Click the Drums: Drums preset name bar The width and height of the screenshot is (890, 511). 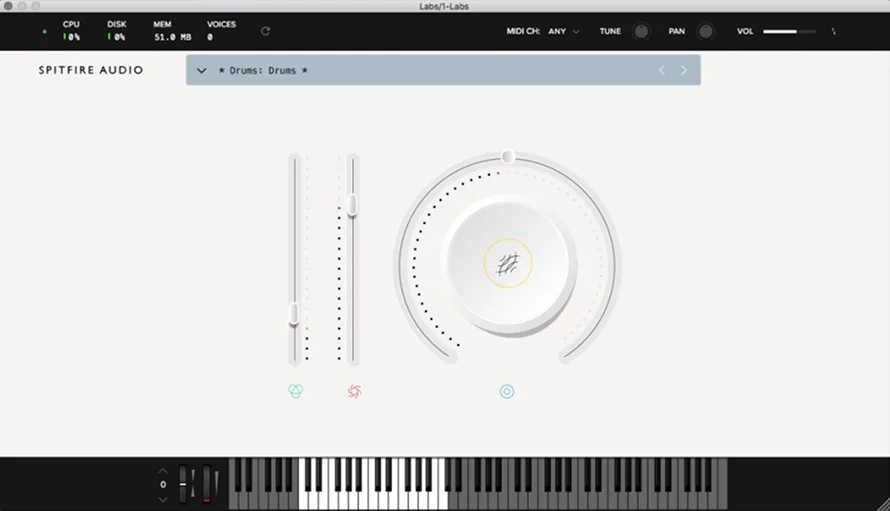click(443, 70)
